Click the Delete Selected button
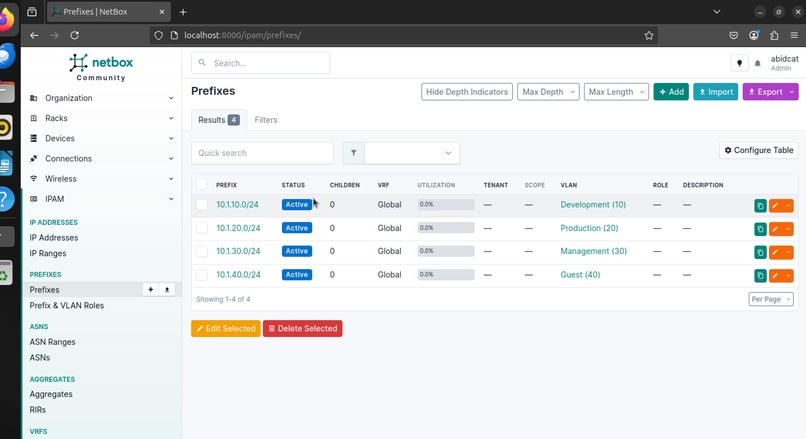 point(303,328)
